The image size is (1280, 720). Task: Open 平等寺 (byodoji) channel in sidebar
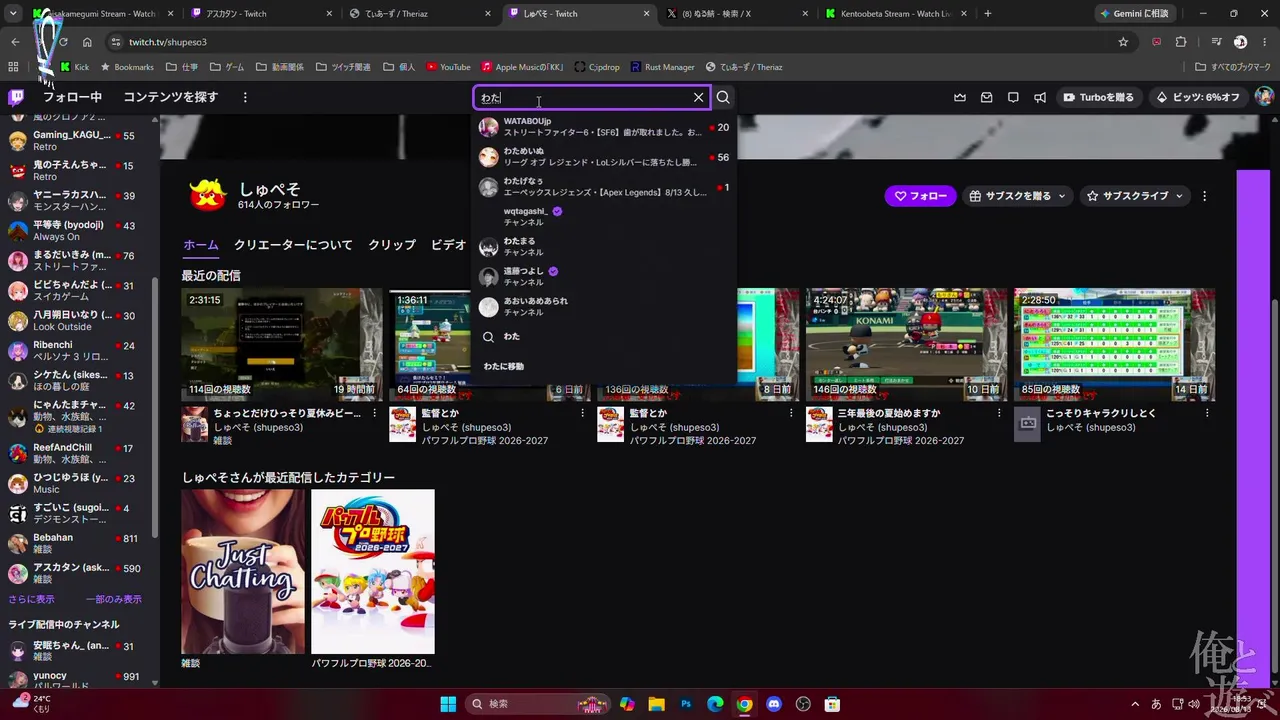tap(78, 231)
